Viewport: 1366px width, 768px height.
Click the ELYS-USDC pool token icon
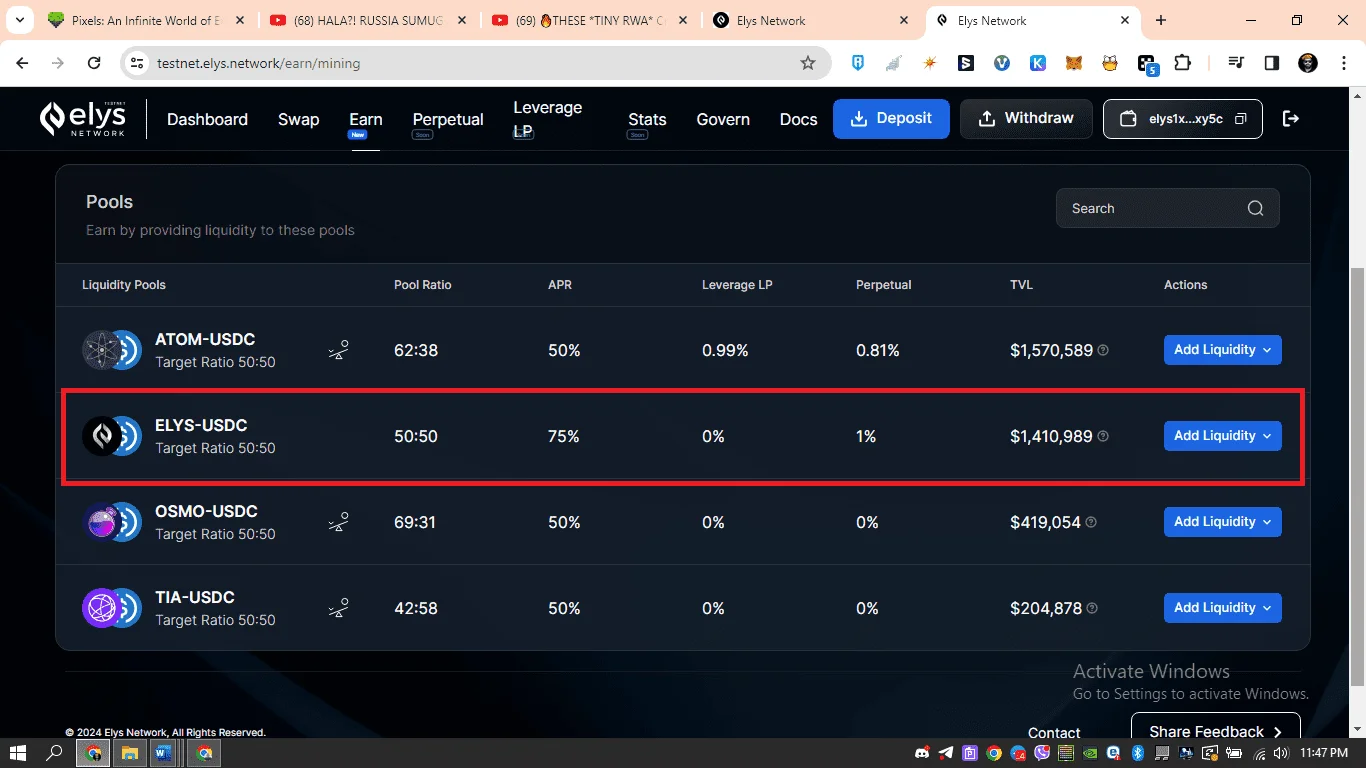click(112, 436)
